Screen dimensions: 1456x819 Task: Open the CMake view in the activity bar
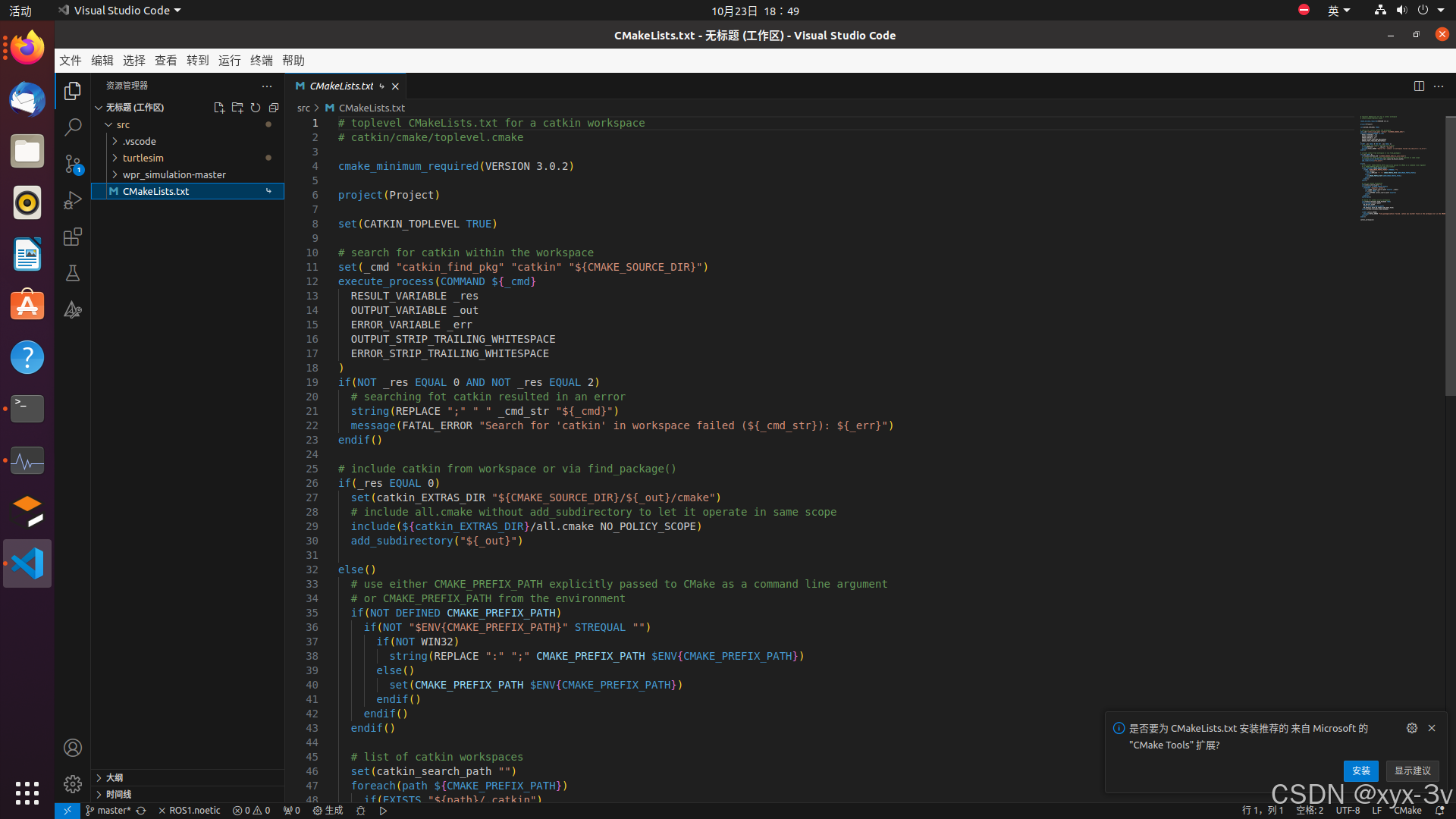click(73, 309)
